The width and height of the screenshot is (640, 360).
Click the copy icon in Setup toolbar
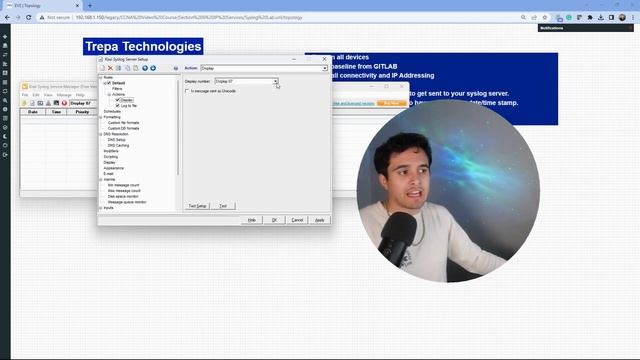(127, 68)
